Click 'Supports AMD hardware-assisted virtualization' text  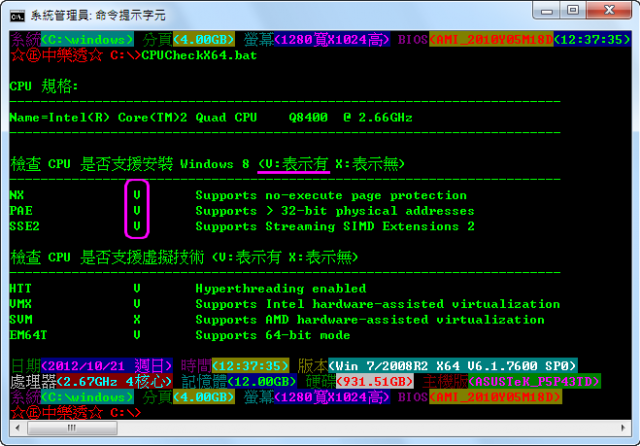pyautogui.click(x=370, y=320)
